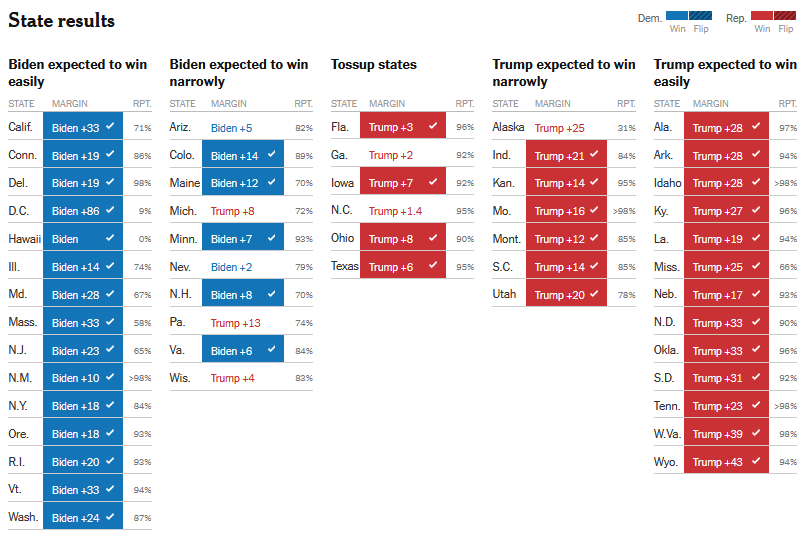Click the Texas Trump +6 result cell
809x536 pixels.
click(403, 266)
